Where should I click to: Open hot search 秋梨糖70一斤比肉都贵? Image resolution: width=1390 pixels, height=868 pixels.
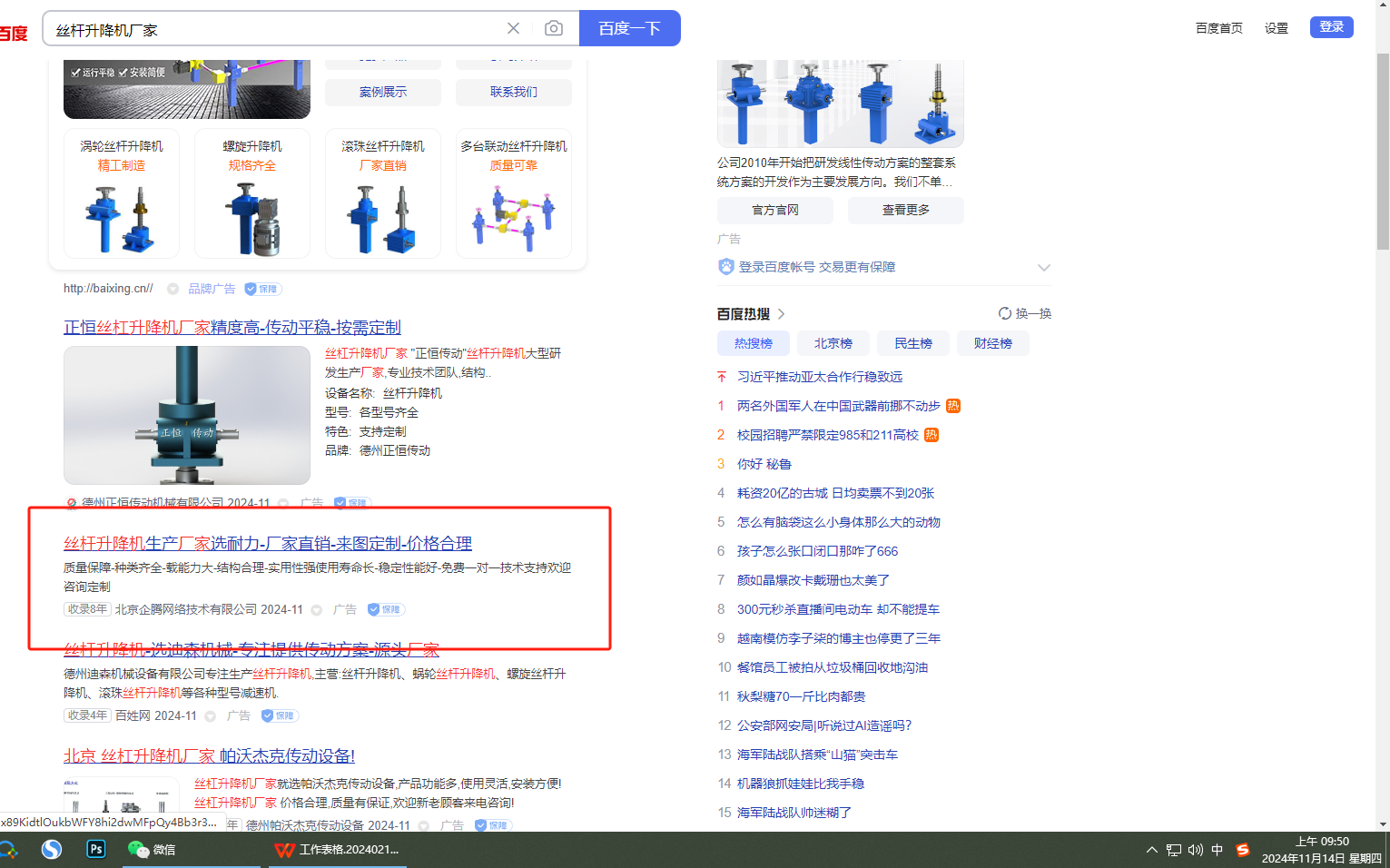tap(802, 696)
